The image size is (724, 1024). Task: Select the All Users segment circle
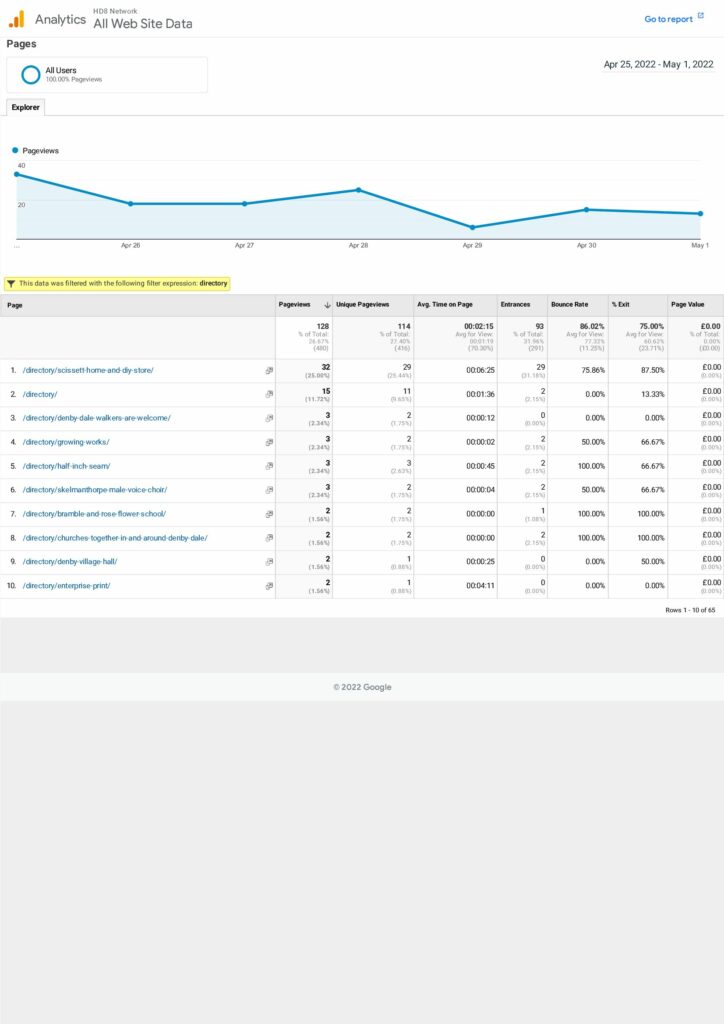(x=31, y=75)
